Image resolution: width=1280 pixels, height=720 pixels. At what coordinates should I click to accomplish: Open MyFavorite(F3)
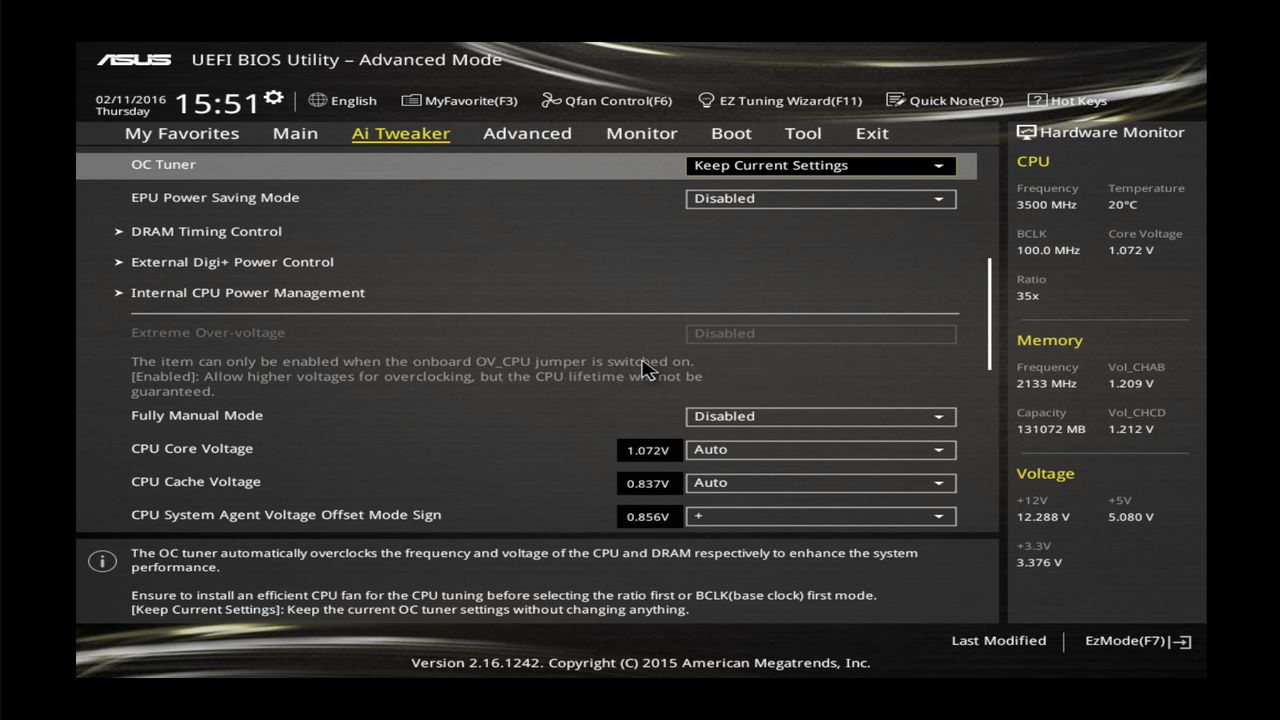(460, 100)
